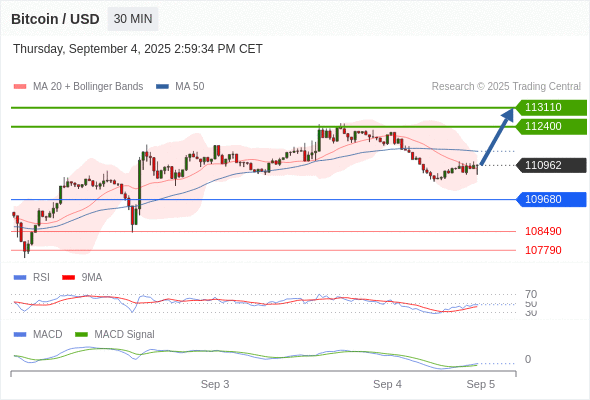Click the Sep 5 date axis label
Image resolution: width=590 pixels, height=400 pixels.
[481, 384]
